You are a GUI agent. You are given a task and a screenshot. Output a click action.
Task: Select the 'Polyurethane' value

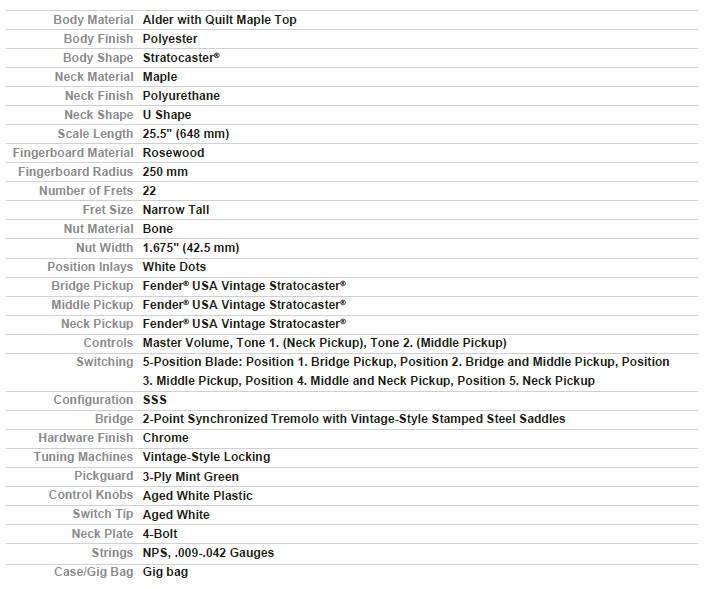point(181,96)
